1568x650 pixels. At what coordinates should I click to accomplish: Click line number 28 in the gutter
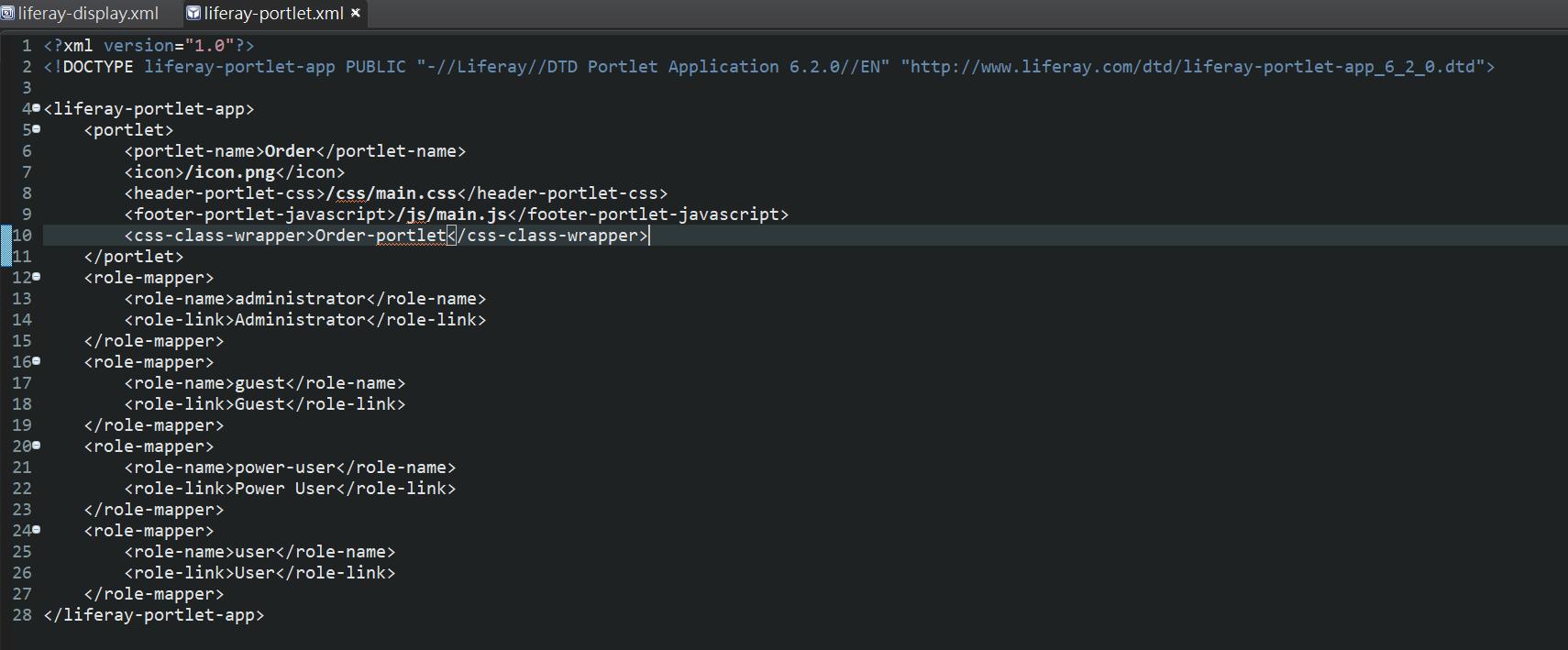tap(22, 615)
